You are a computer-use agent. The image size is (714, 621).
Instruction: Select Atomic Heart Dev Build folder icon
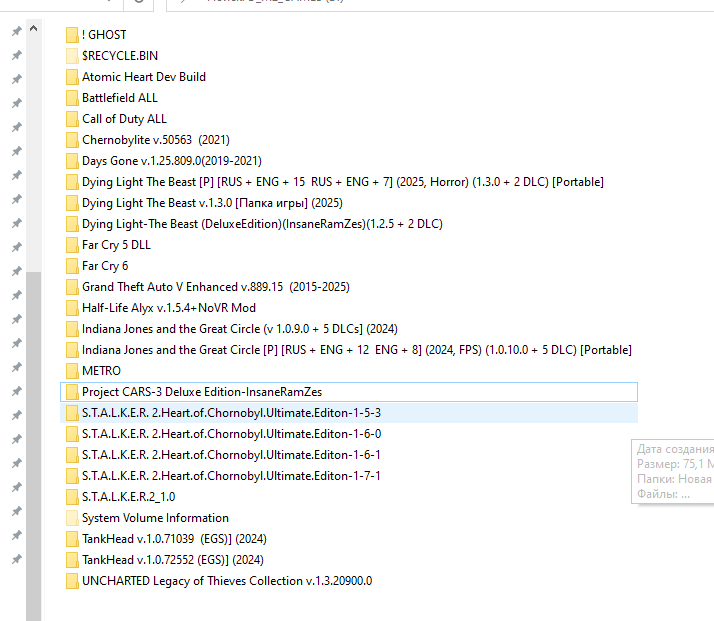[72, 76]
